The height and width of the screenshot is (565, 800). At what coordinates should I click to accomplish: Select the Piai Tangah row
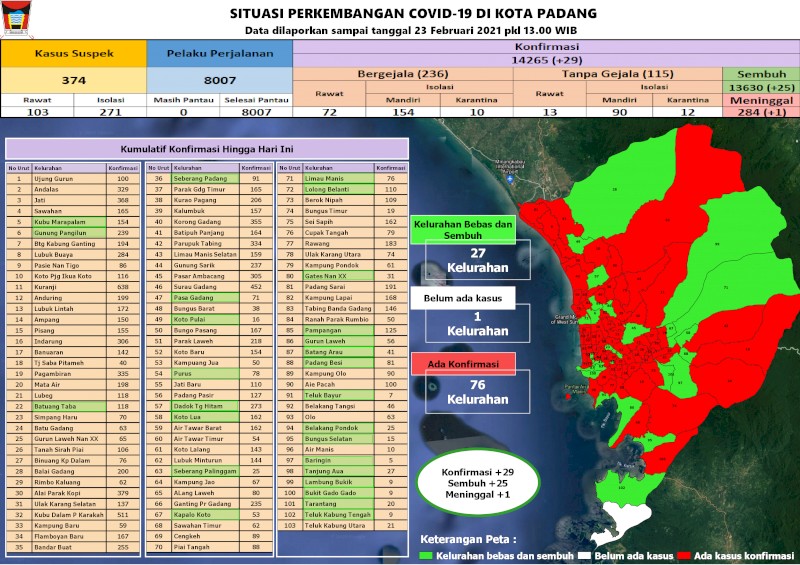point(209,547)
